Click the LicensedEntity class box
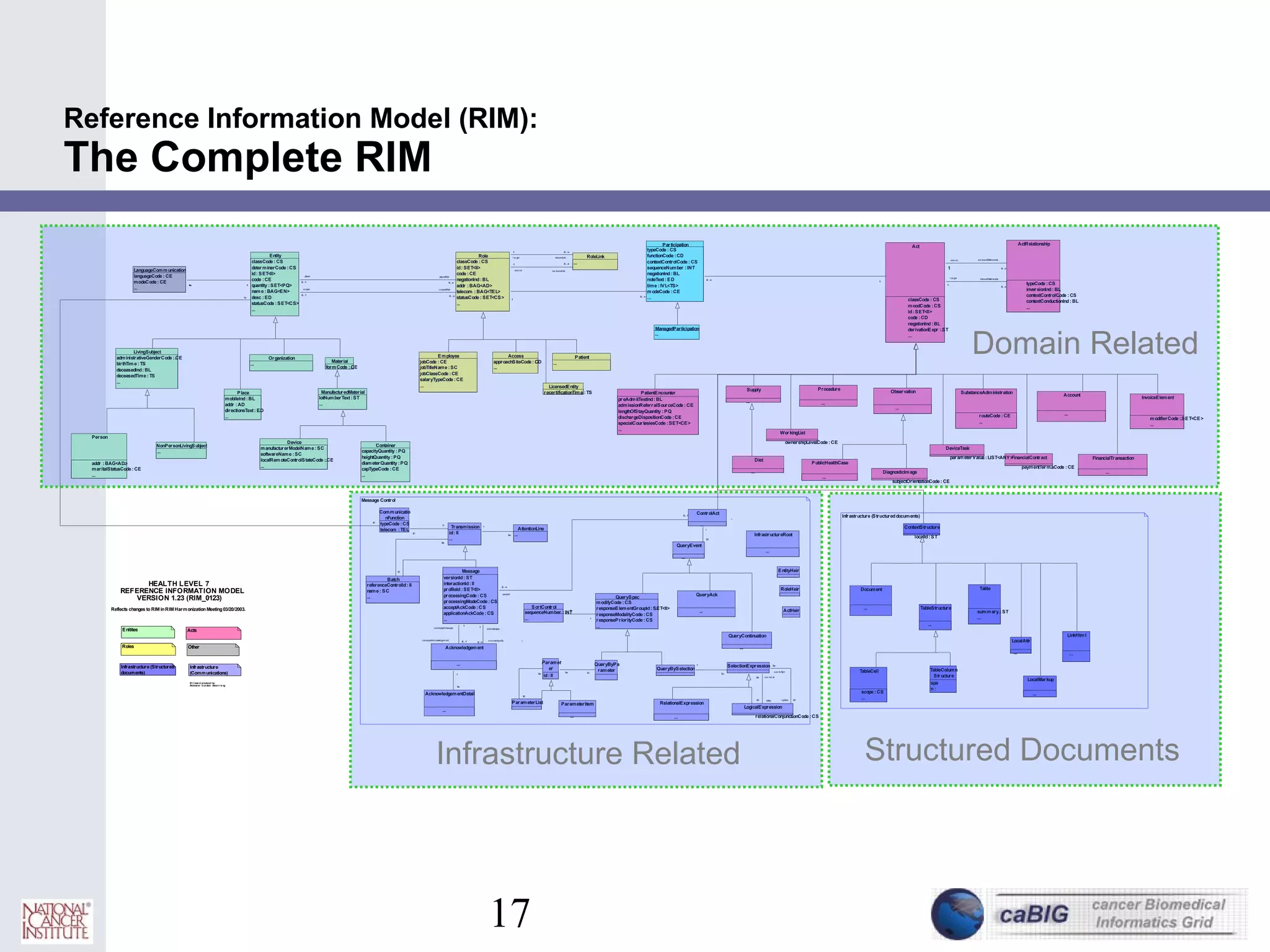 563,389
